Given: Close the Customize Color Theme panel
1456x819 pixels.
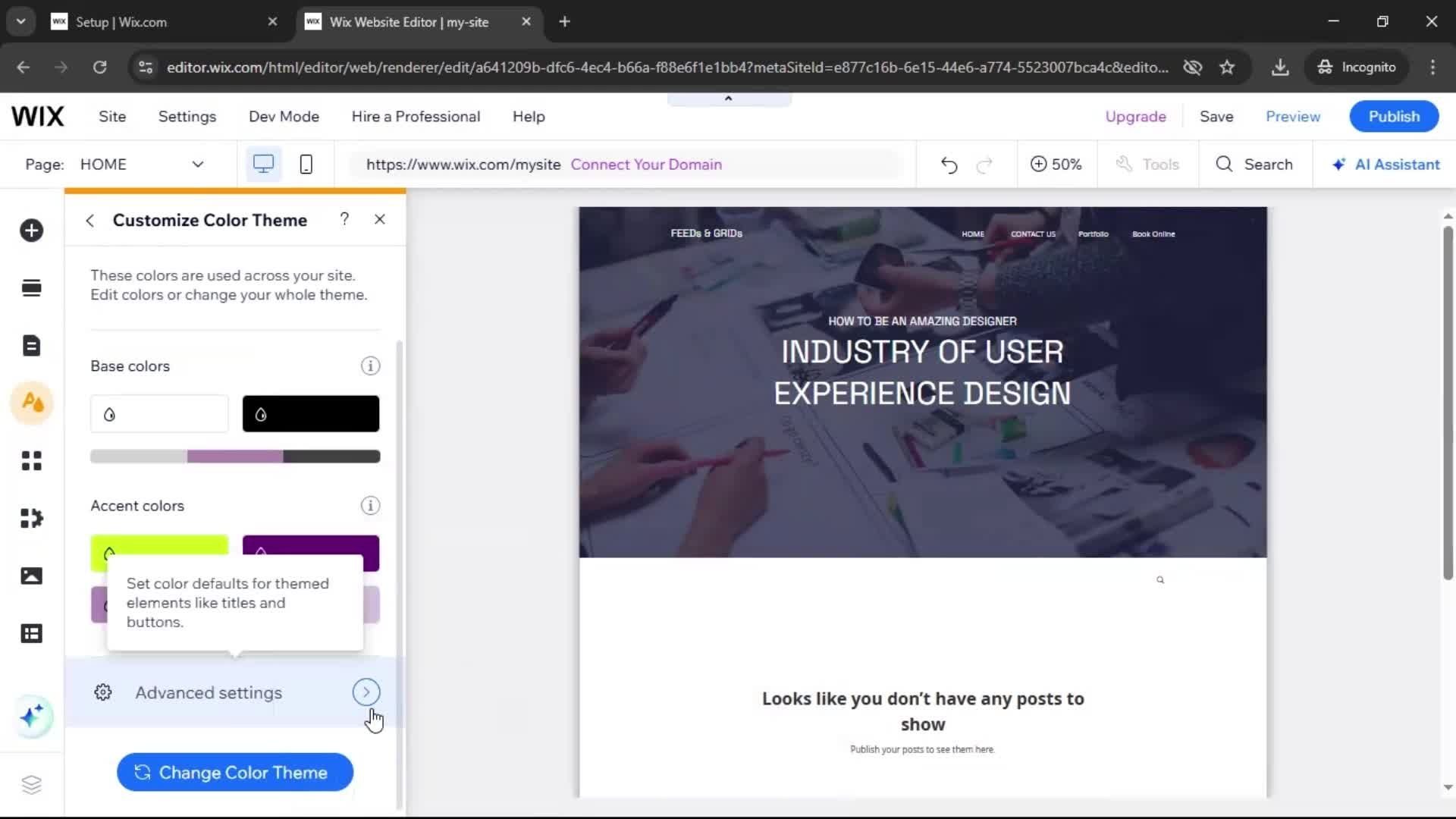Looking at the screenshot, I should click(x=380, y=219).
